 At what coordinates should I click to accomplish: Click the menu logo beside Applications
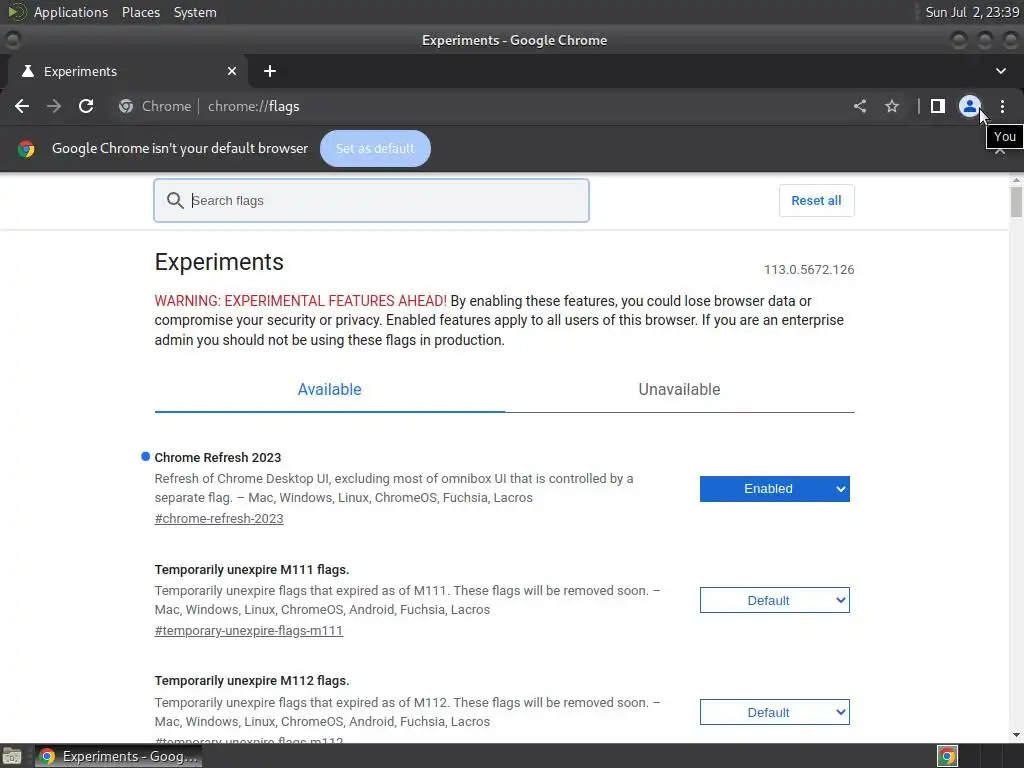click(x=17, y=12)
